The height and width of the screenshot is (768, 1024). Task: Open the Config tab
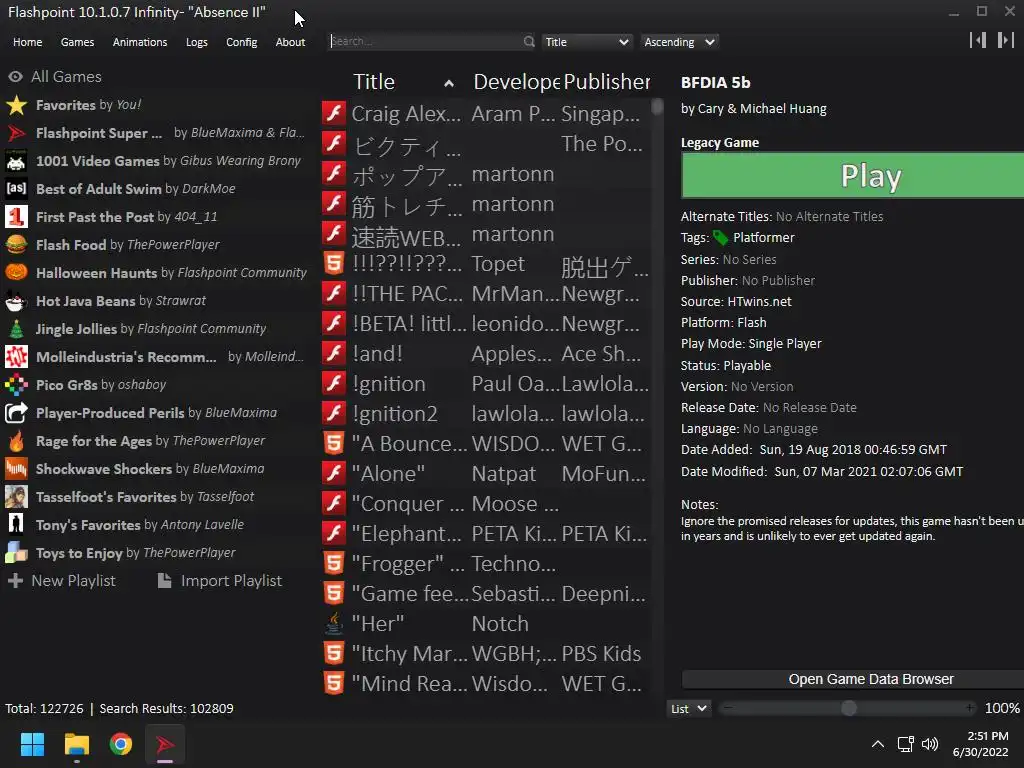[242, 42]
